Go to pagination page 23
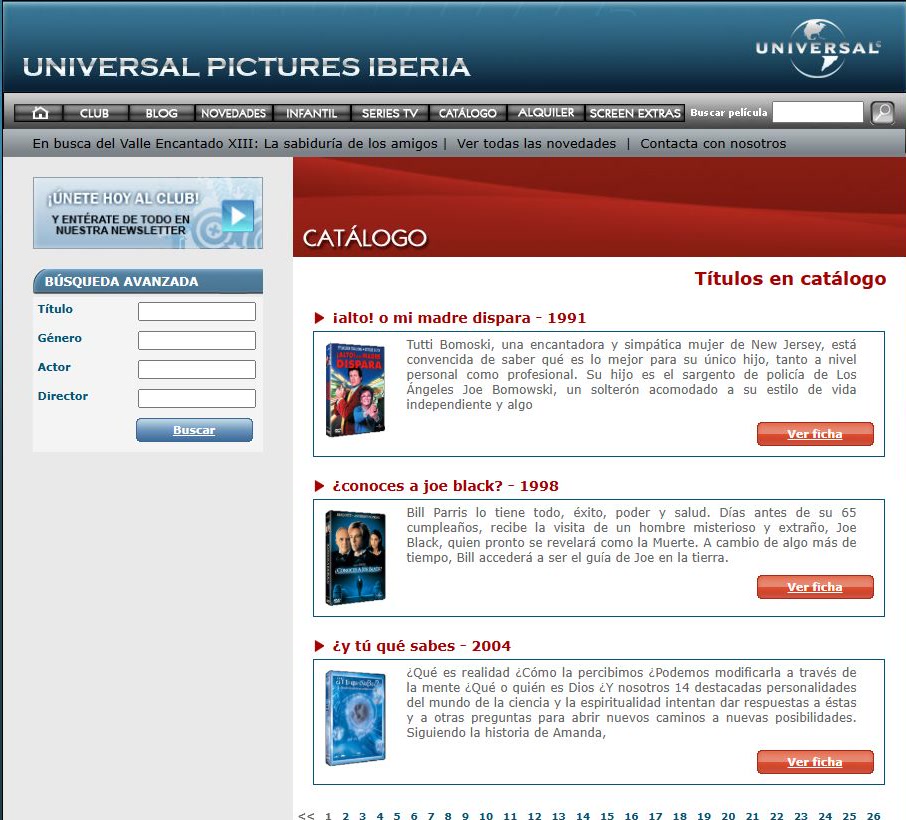 point(801,816)
